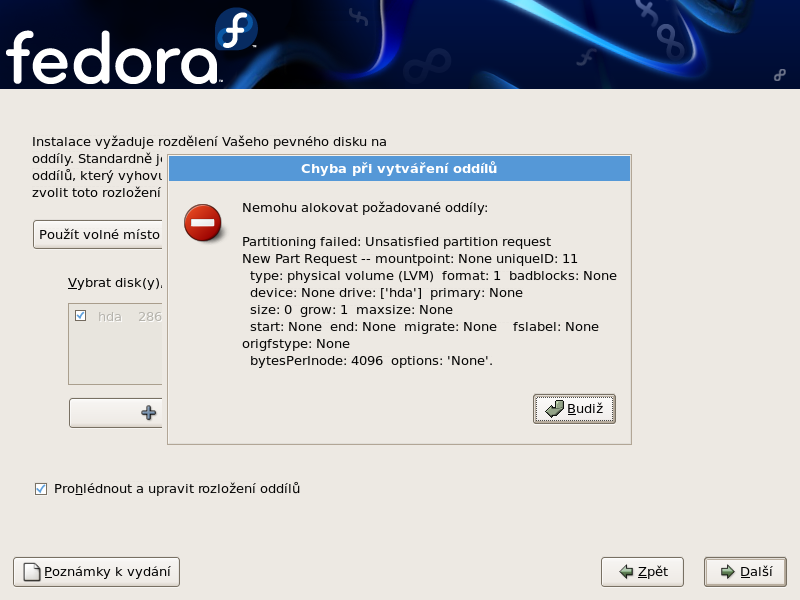Viewport: 800px width, 600px height.
Task: Open the Použít volné místo dropdown
Action: 98,235
